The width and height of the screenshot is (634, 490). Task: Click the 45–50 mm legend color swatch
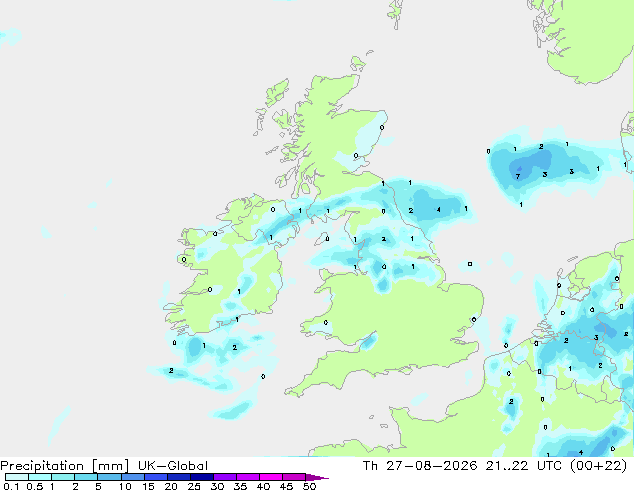click(x=294, y=477)
